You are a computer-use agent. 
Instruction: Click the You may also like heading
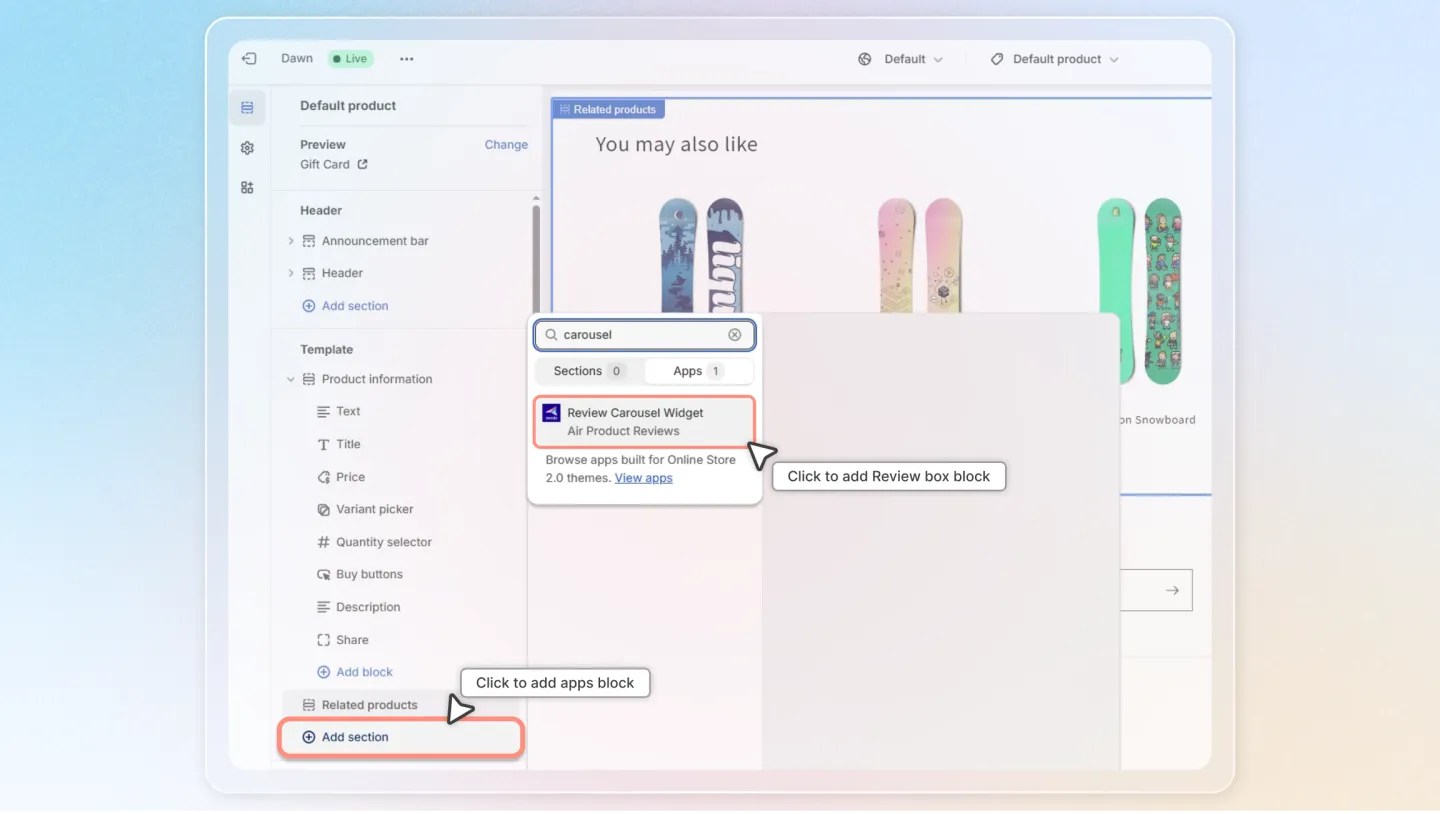point(676,144)
